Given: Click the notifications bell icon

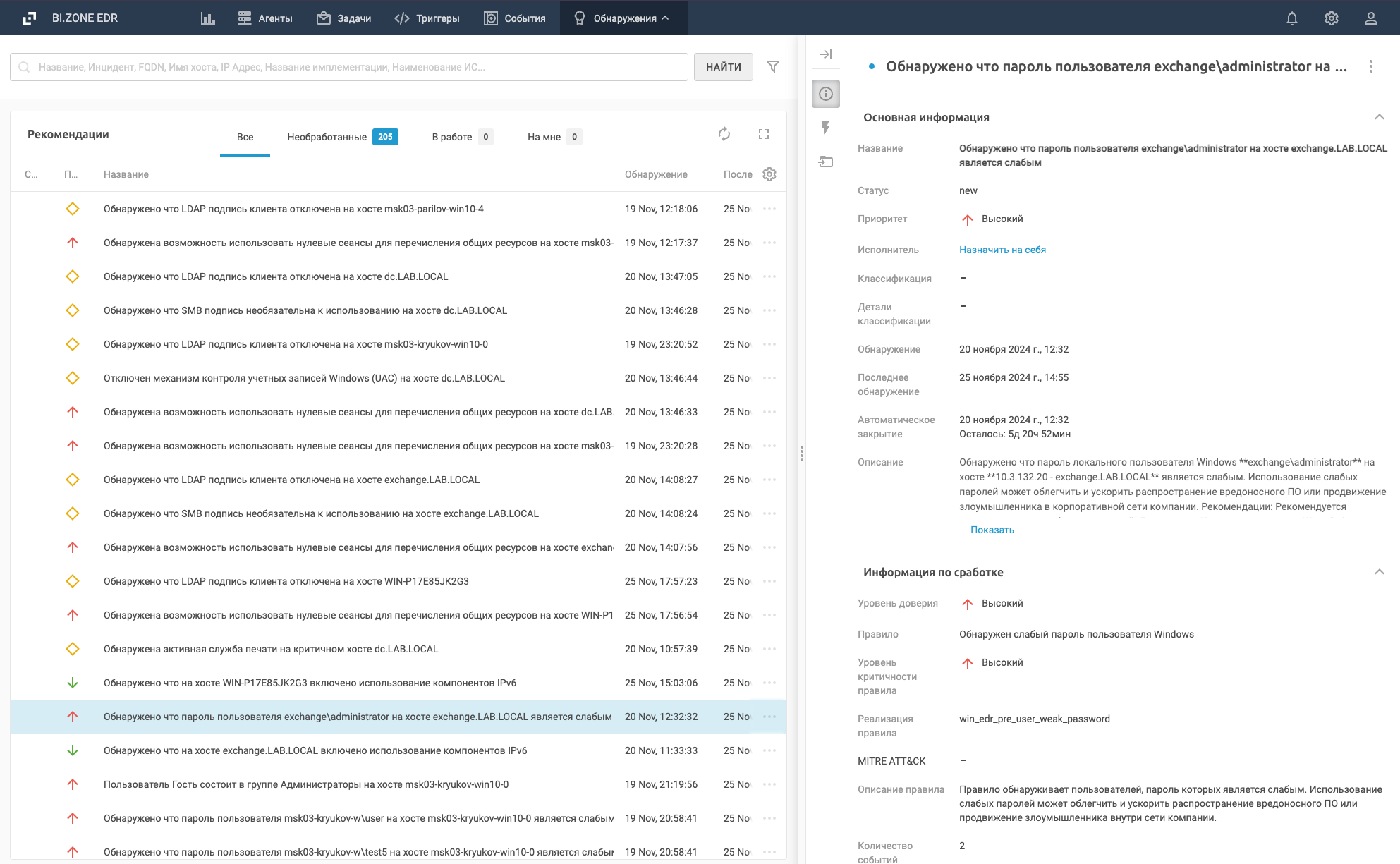Looking at the screenshot, I should point(1291,18).
